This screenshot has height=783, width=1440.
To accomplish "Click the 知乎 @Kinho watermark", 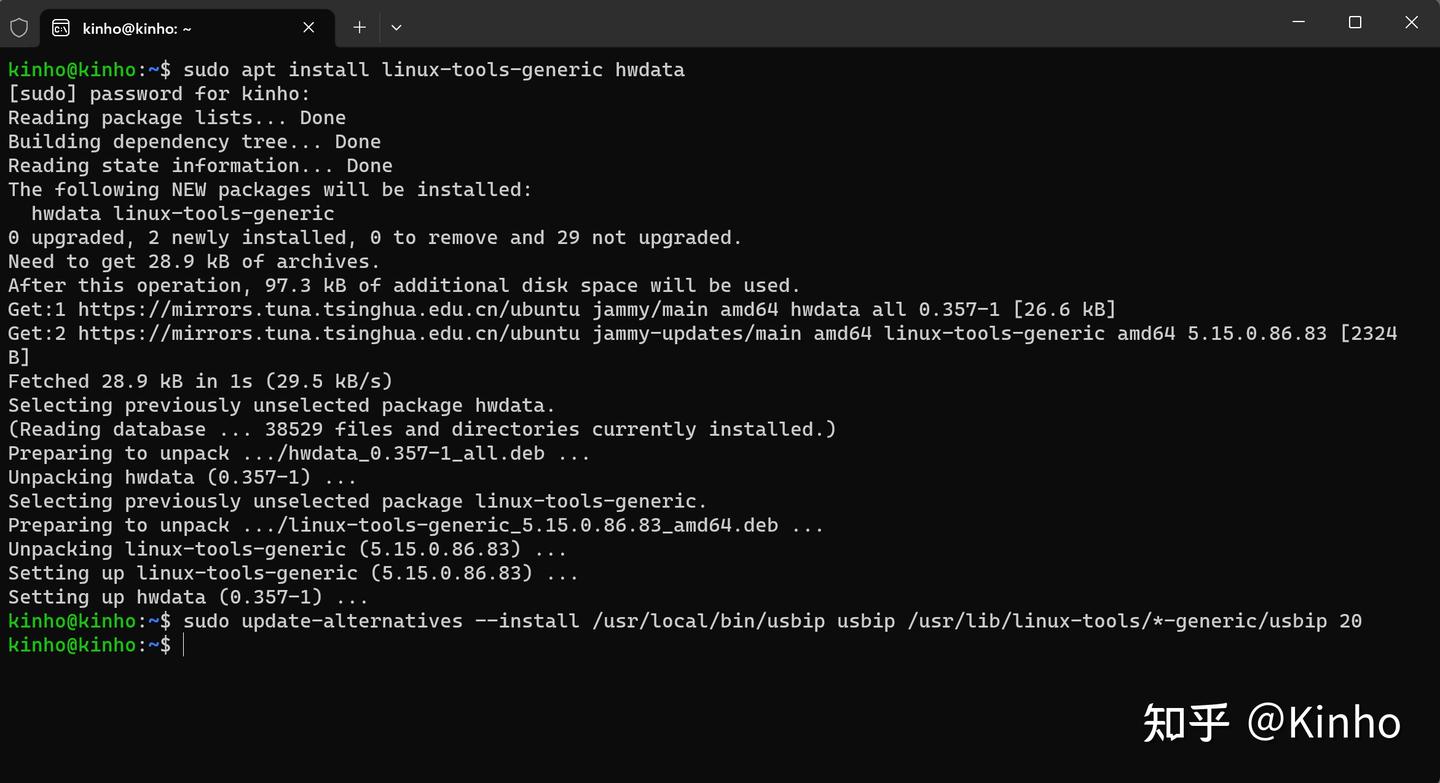I will (x=1271, y=722).
